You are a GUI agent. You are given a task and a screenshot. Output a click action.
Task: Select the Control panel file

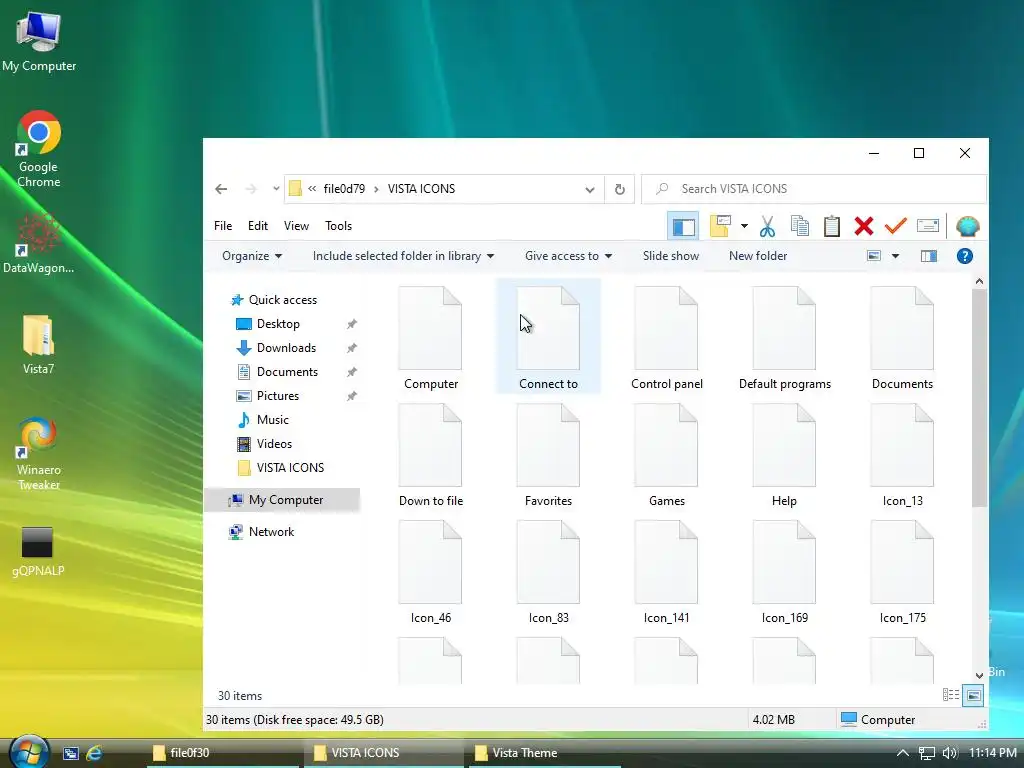[666, 338]
